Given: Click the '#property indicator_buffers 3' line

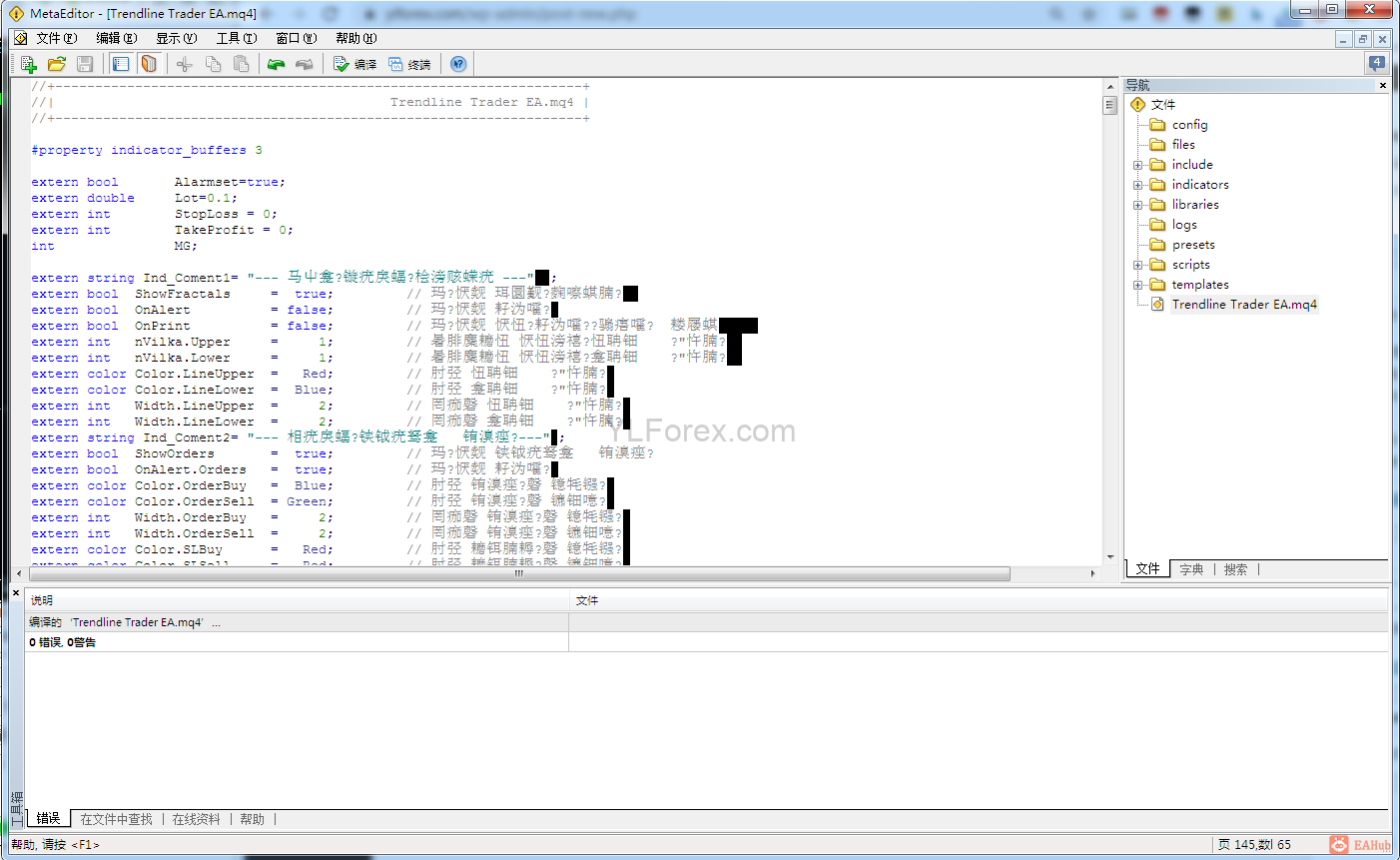Looking at the screenshot, I should coord(147,150).
